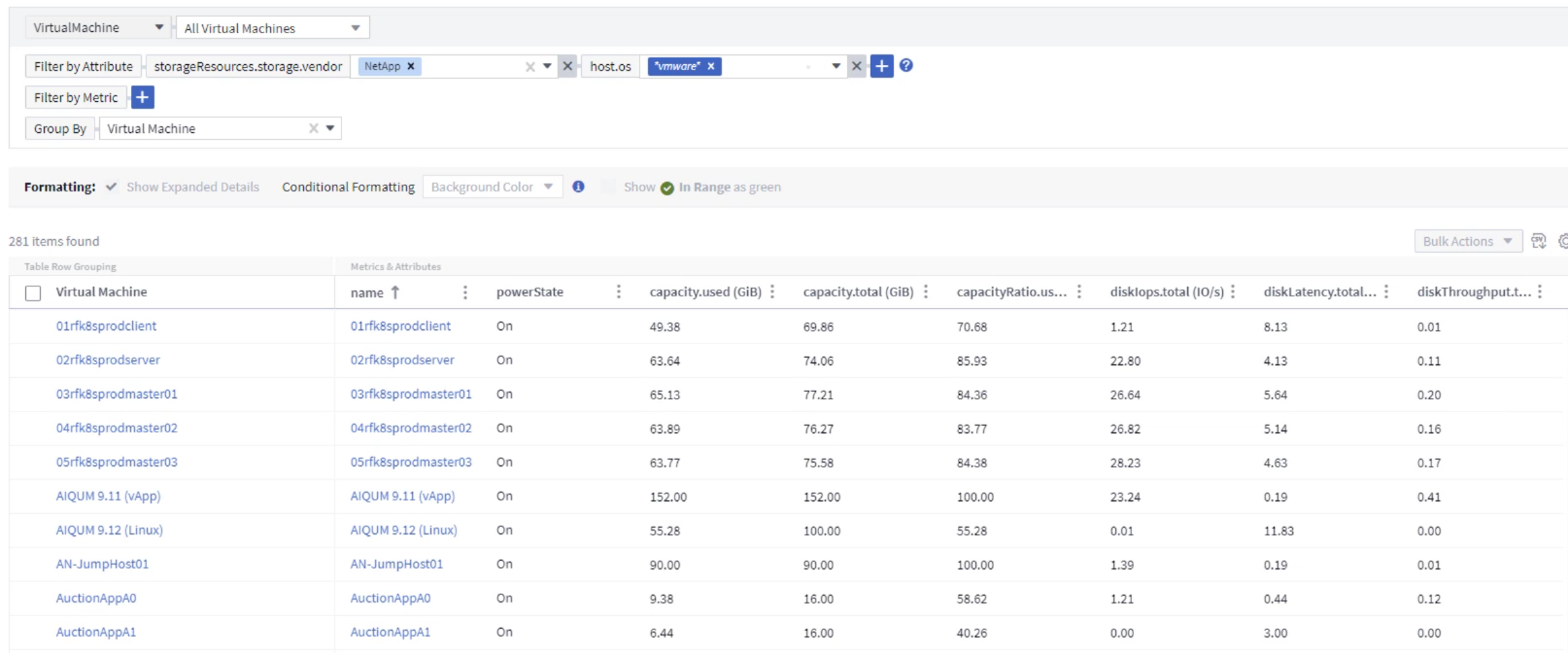
Task: Add a metric filter with plus button
Action: [x=142, y=97]
